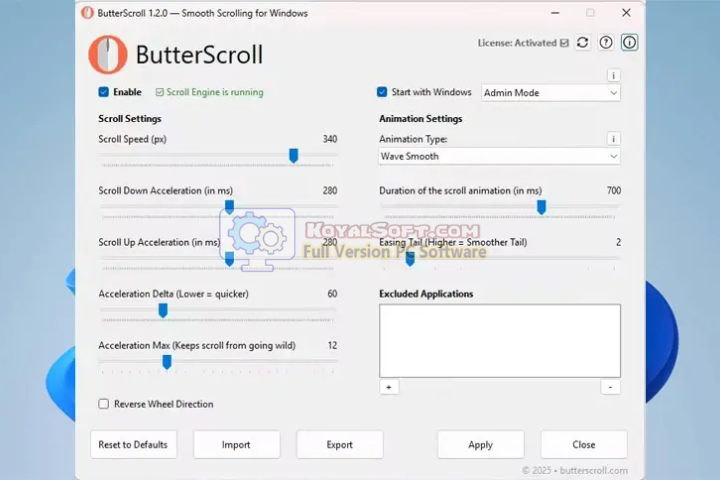Click the Scroll Up Acceleration slider handle
The image size is (720, 480).
point(229,259)
